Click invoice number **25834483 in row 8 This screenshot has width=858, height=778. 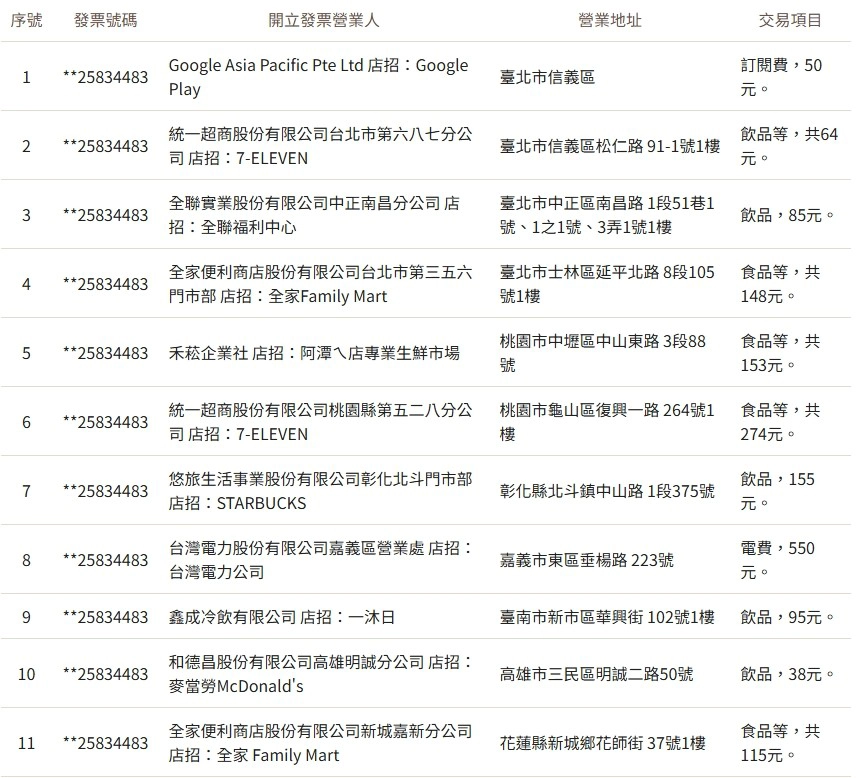point(106,560)
